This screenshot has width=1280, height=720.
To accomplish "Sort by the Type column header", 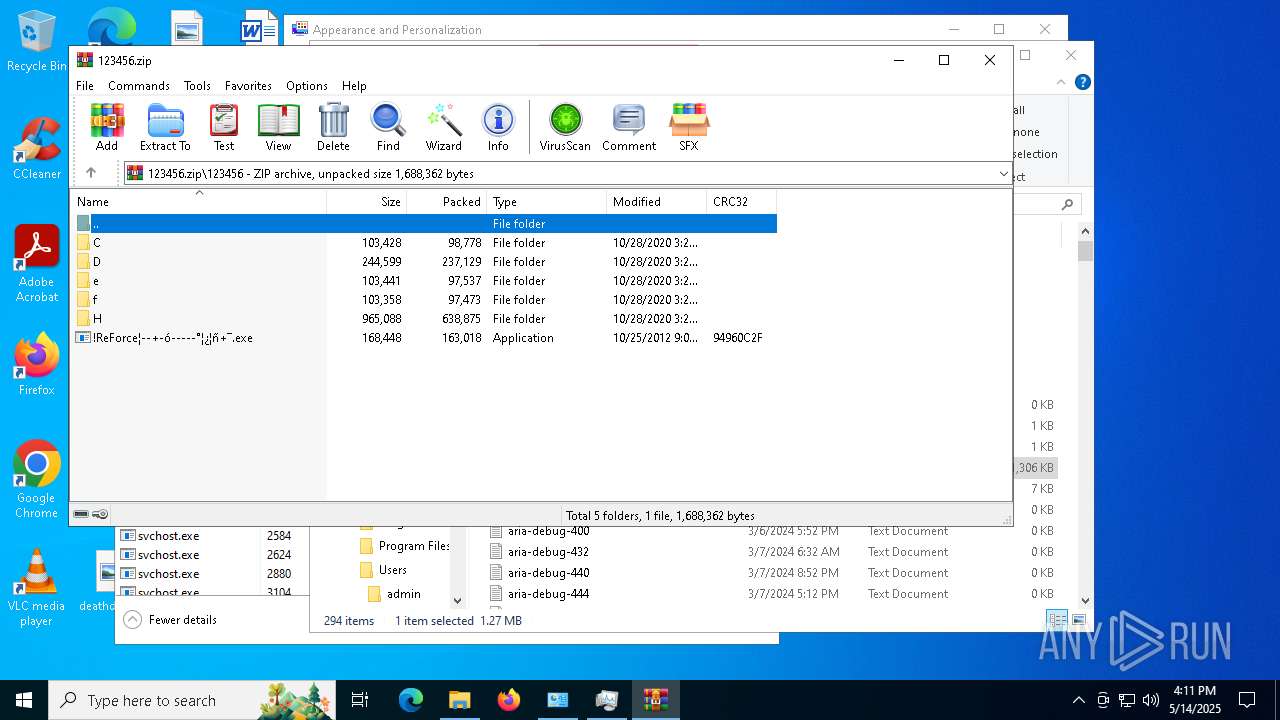I will point(546,202).
